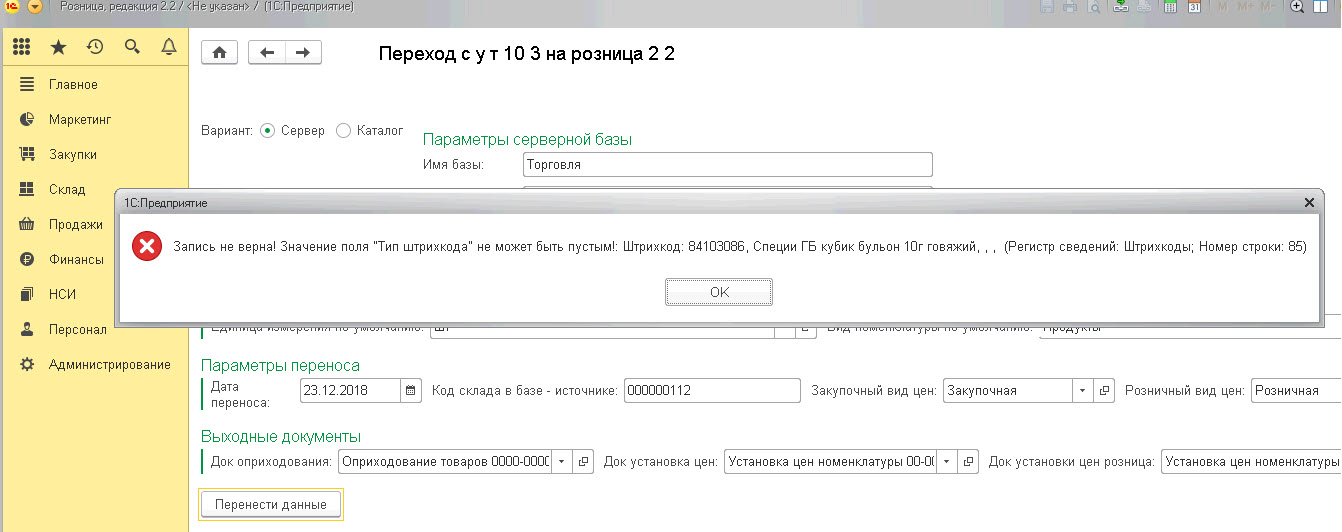Click into the Имя базы field
Image resolution: width=1342 pixels, height=532 pixels.
[727, 165]
